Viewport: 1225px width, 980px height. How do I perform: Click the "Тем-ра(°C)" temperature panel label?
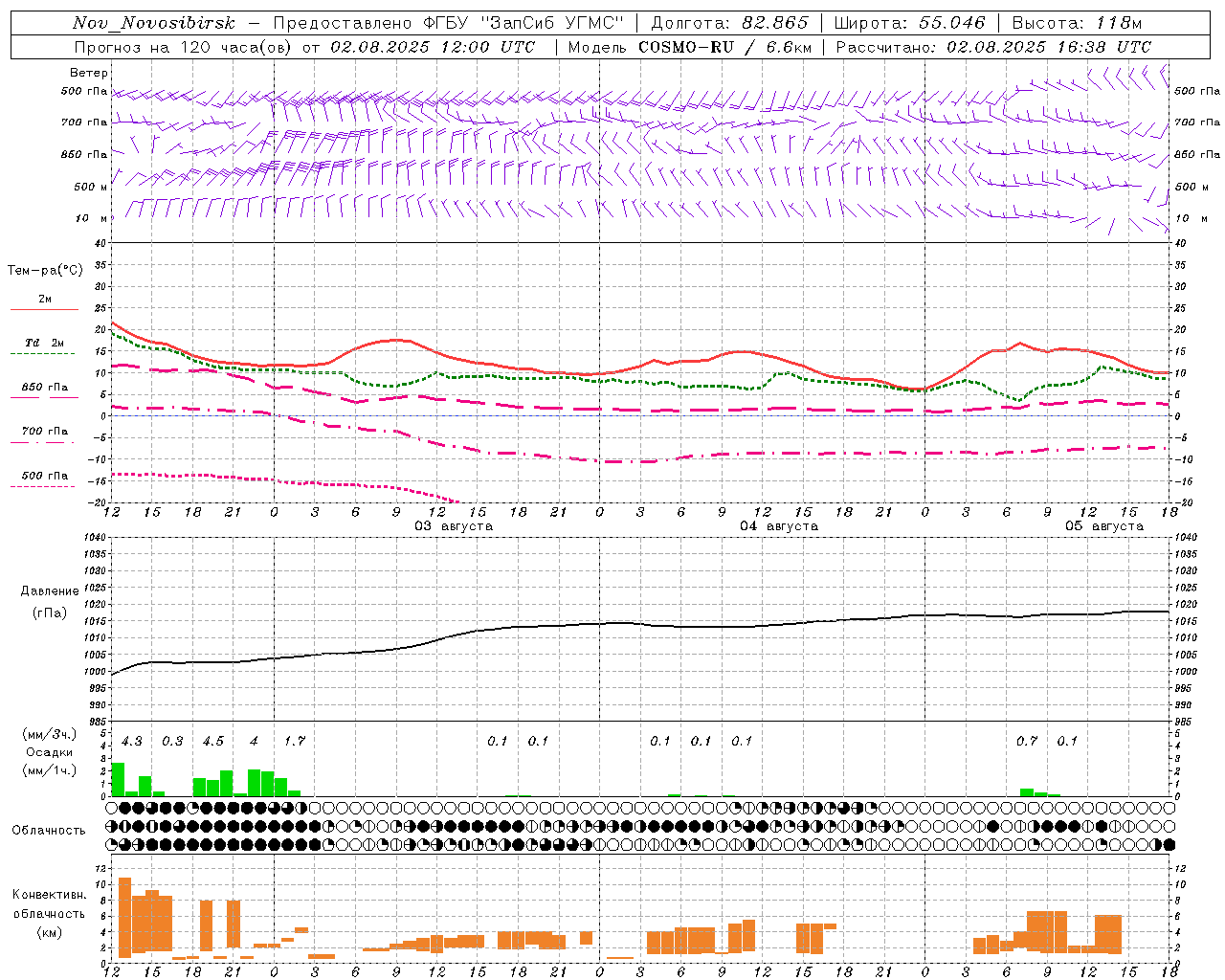click(45, 271)
